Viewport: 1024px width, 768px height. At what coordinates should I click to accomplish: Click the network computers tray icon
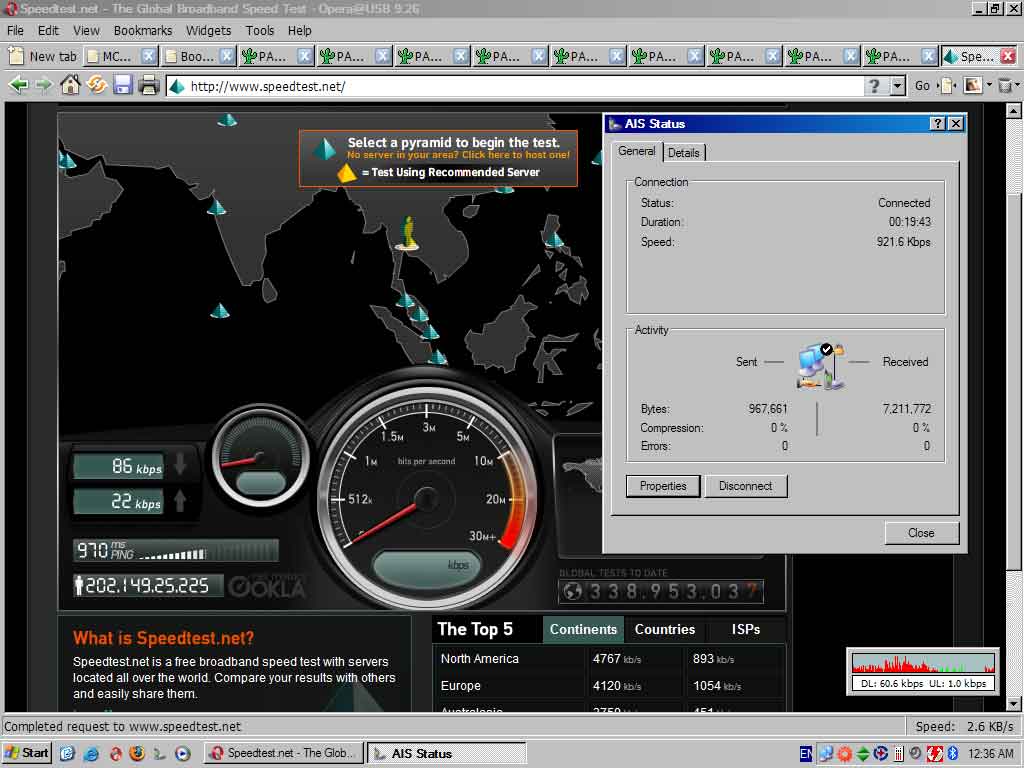pos(826,754)
